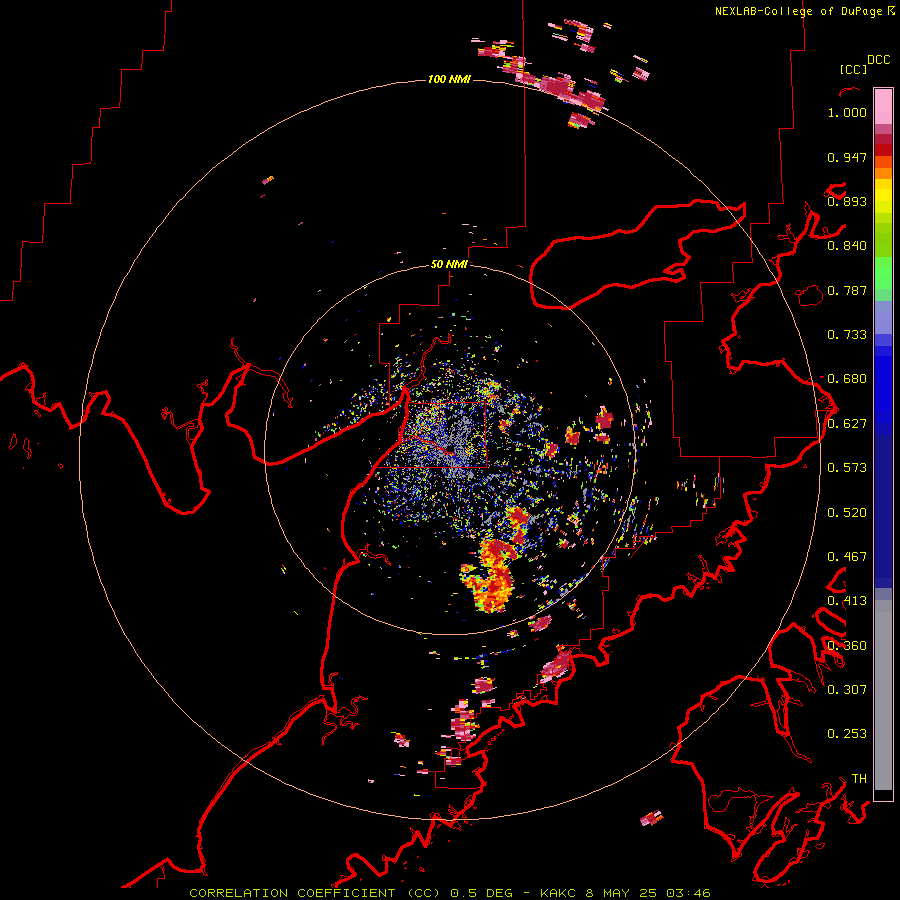Viewport: 900px width, 900px height.
Task: Click the DCC legend header
Action: click(x=879, y=60)
